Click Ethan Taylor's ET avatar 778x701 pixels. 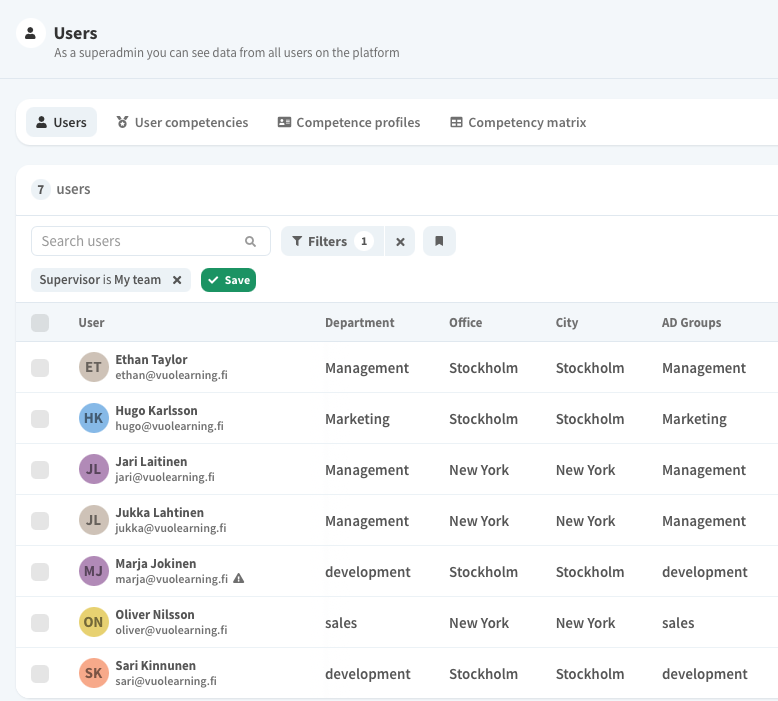(x=94, y=367)
